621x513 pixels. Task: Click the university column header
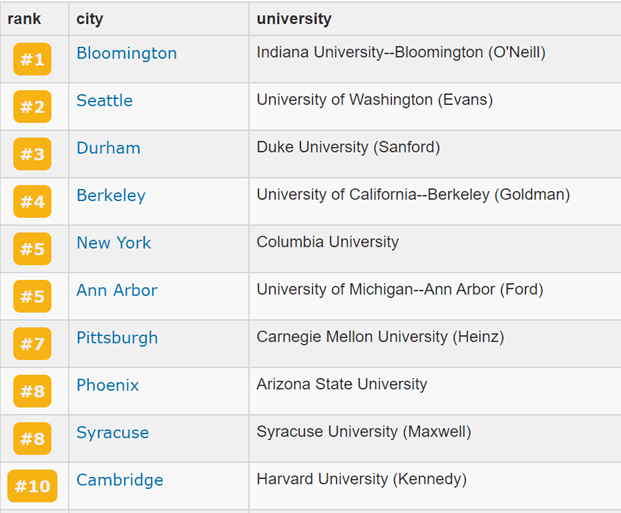(294, 19)
